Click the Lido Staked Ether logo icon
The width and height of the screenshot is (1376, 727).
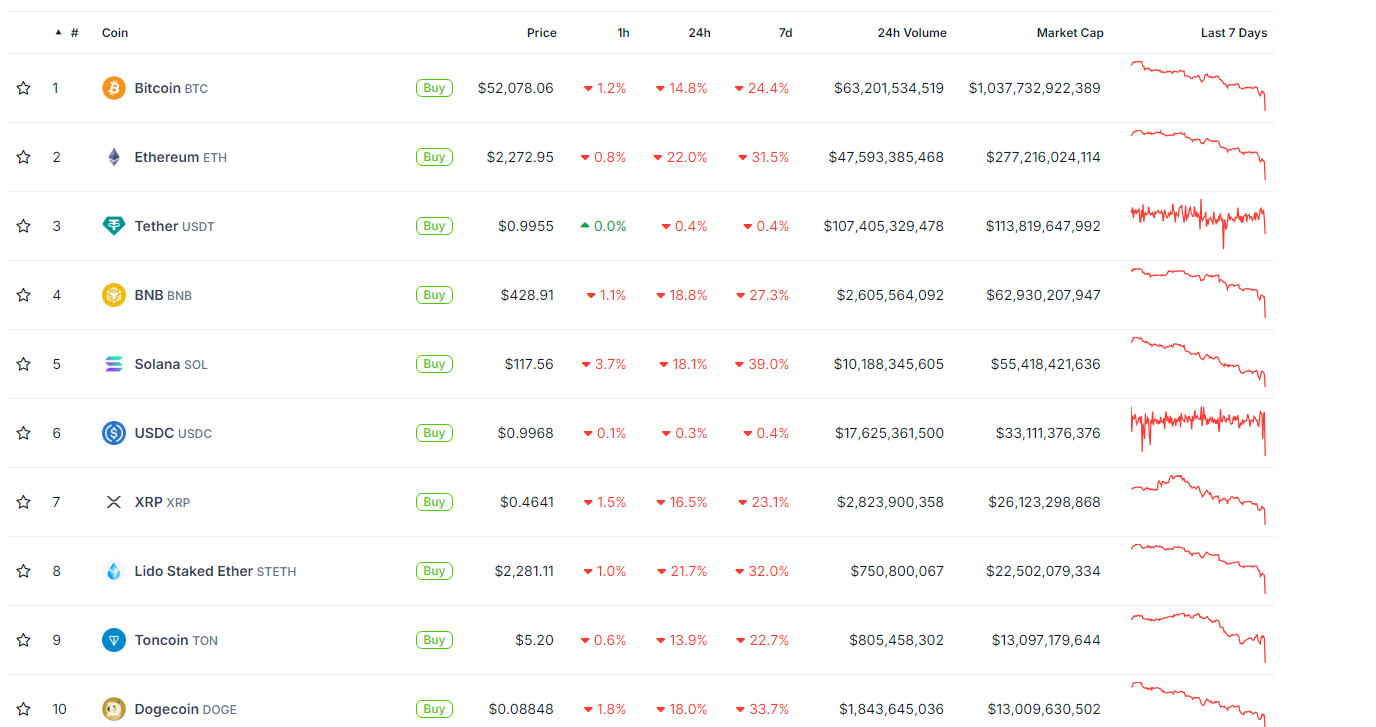(114, 571)
